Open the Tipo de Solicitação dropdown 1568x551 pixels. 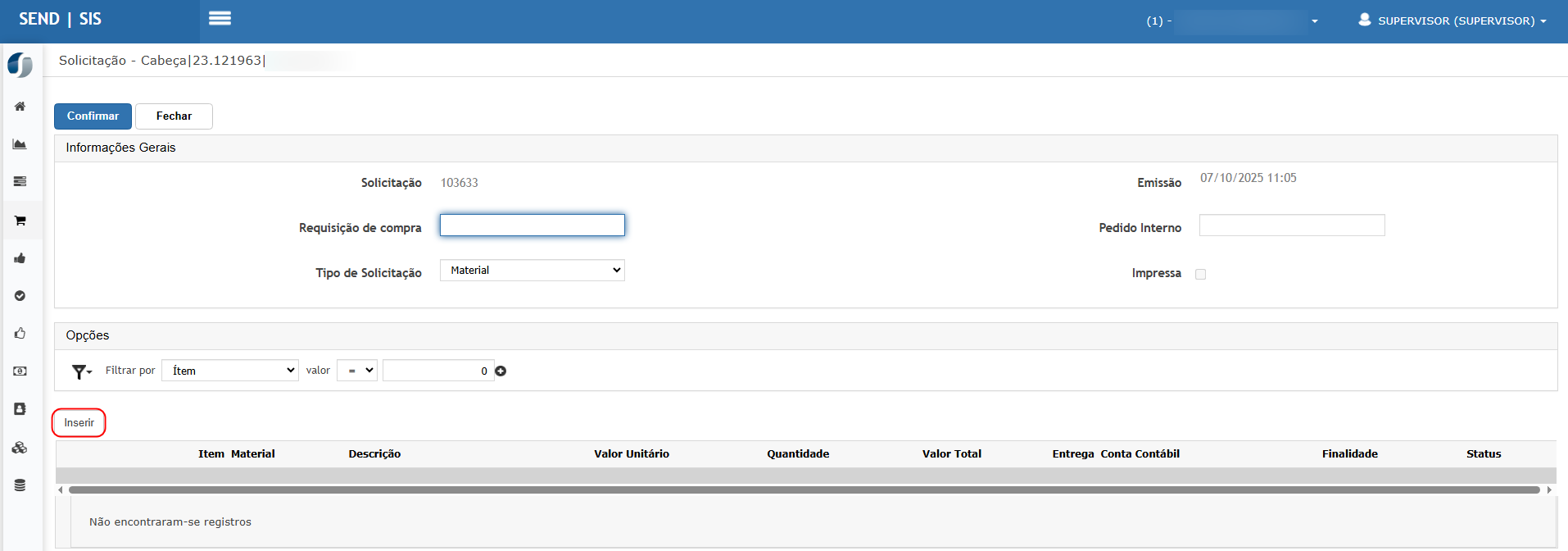coord(532,271)
